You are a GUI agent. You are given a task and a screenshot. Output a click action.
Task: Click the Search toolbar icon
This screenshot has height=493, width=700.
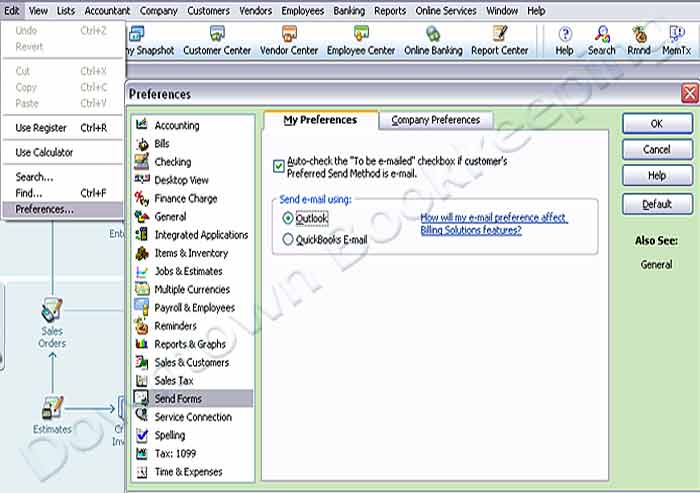coord(602,34)
